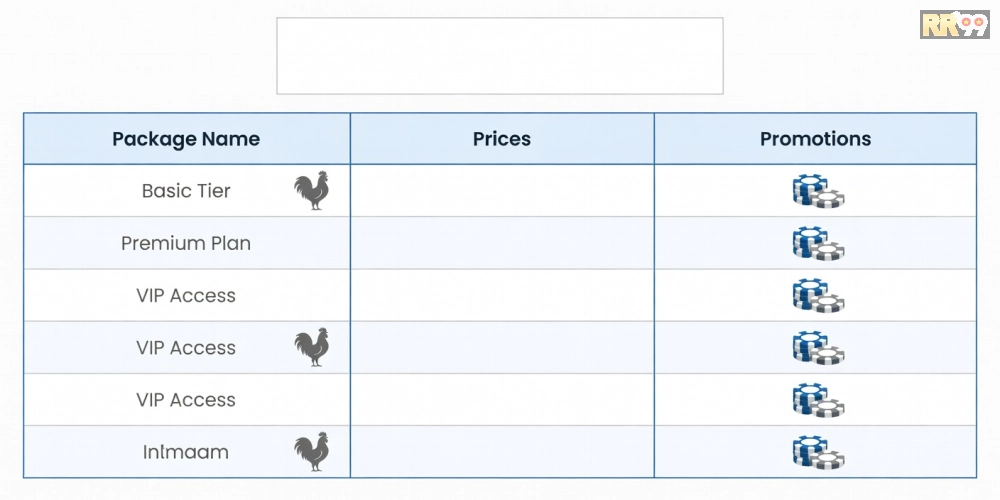The width and height of the screenshot is (1000, 500).
Task: Click the empty box above the table
Action: pos(500,56)
